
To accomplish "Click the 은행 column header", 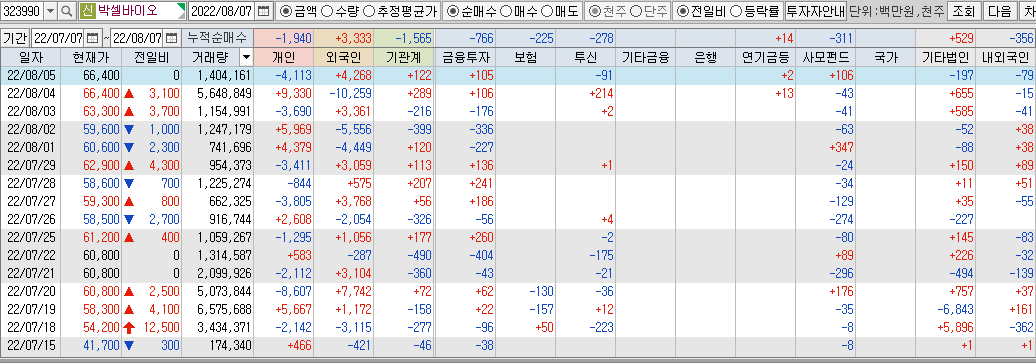I will pos(706,58).
